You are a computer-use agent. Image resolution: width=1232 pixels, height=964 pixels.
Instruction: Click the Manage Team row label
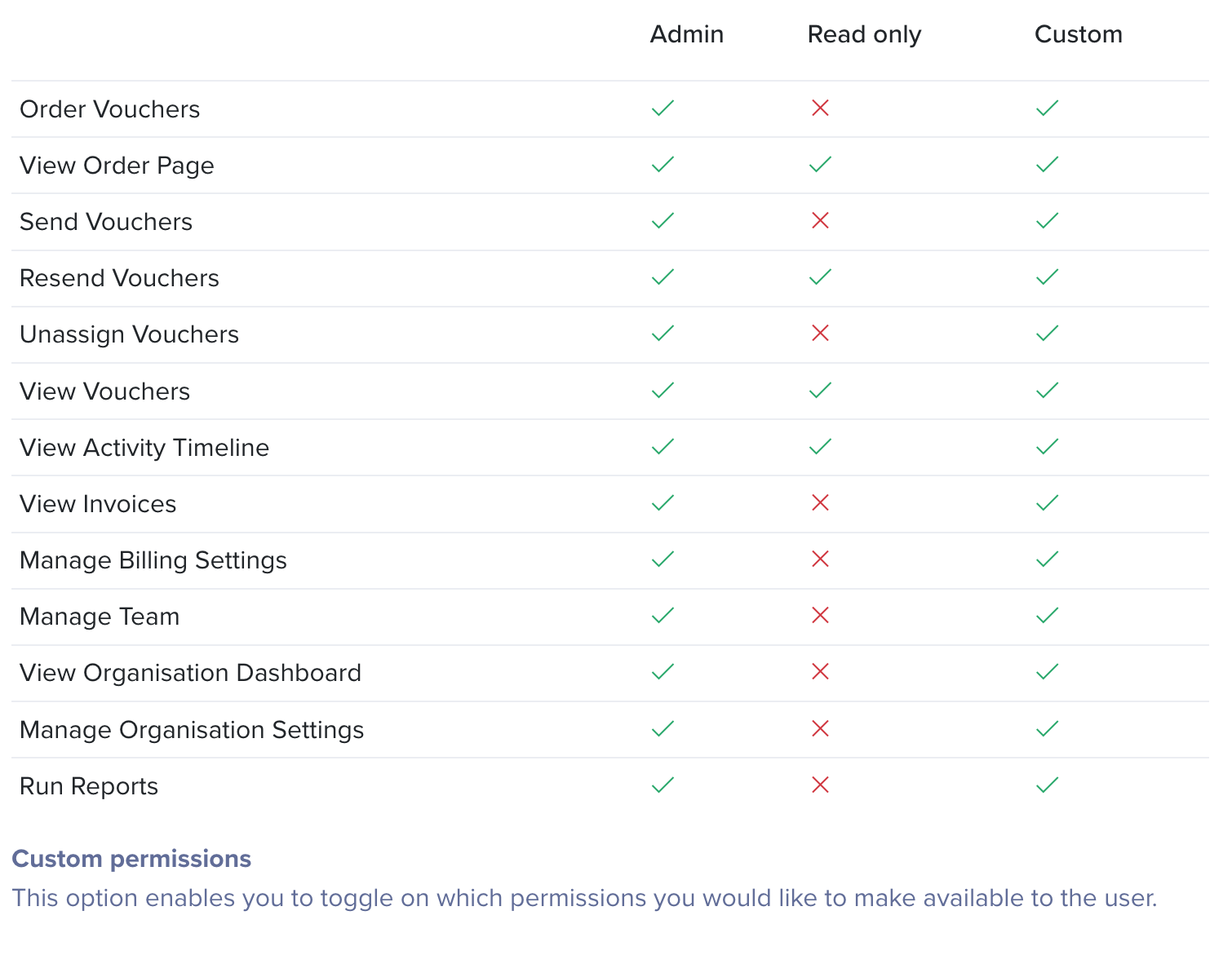[x=100, y=617]
